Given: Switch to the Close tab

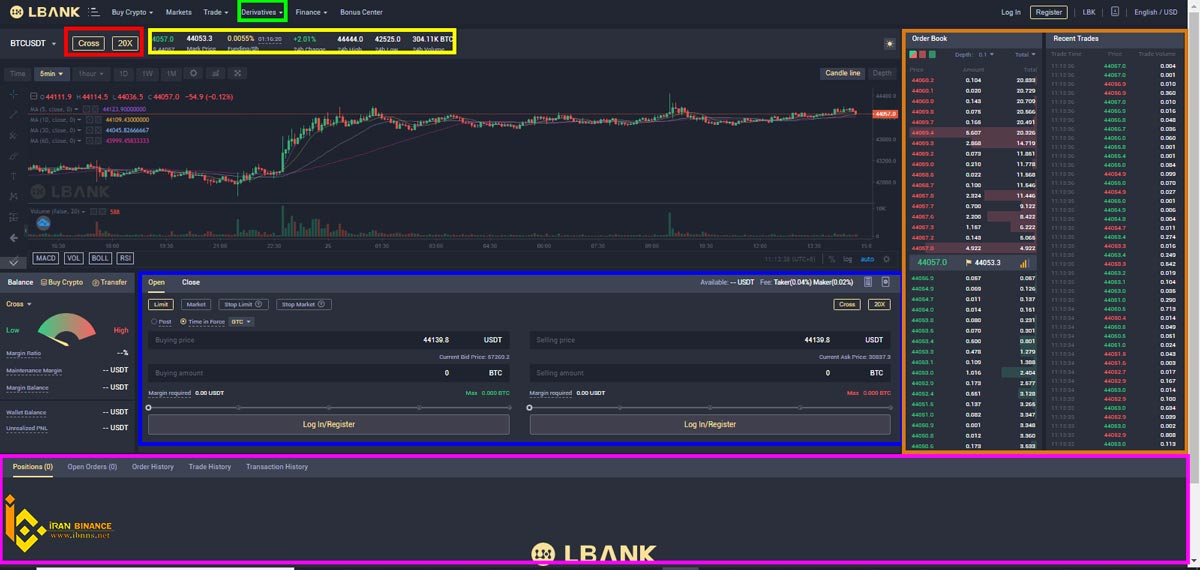Looking at the screenshot, I should click(x=190, y=282).
